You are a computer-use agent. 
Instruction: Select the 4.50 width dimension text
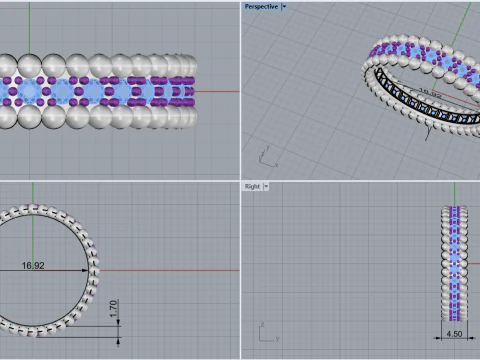pos(454,334)
